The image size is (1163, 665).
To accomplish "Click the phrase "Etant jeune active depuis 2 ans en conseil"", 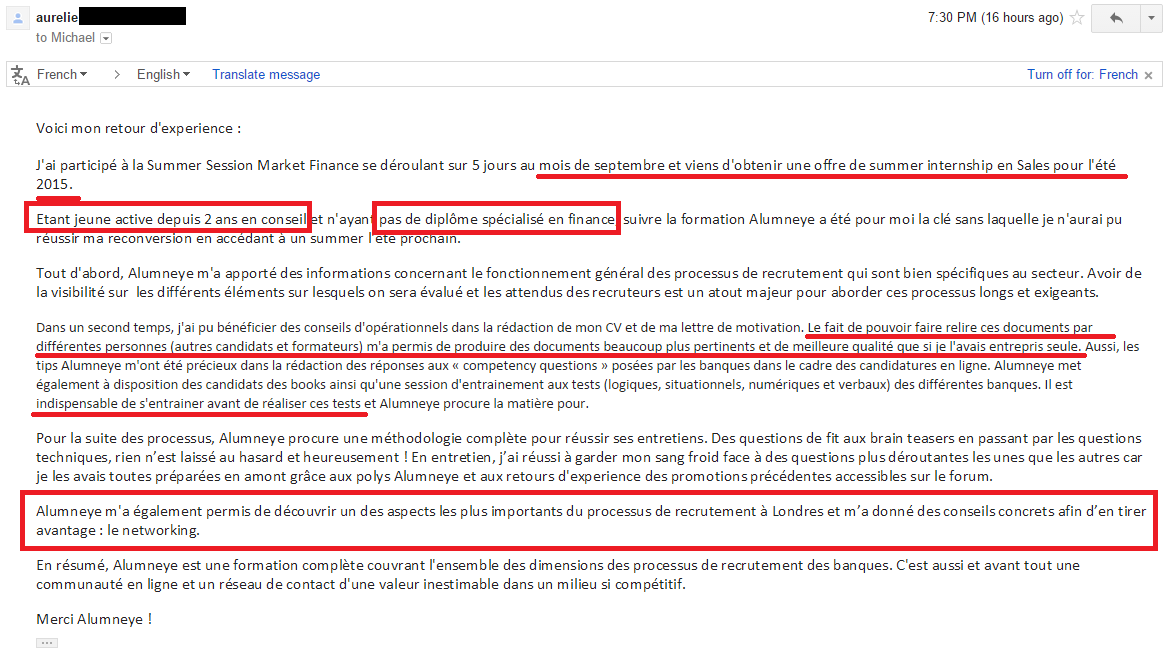I will [171, 219].
